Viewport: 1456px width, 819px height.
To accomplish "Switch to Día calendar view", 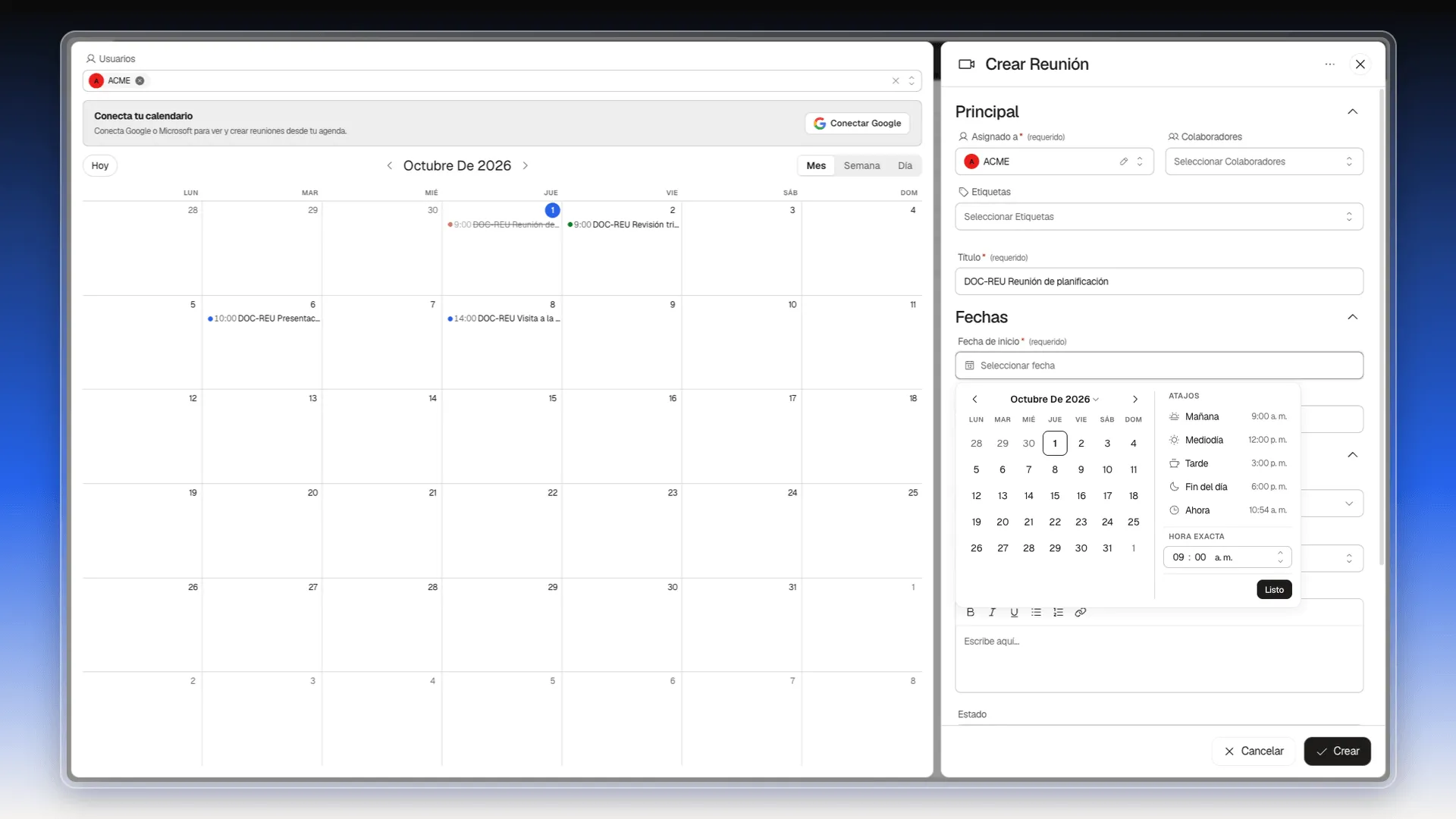I will 905,165.
